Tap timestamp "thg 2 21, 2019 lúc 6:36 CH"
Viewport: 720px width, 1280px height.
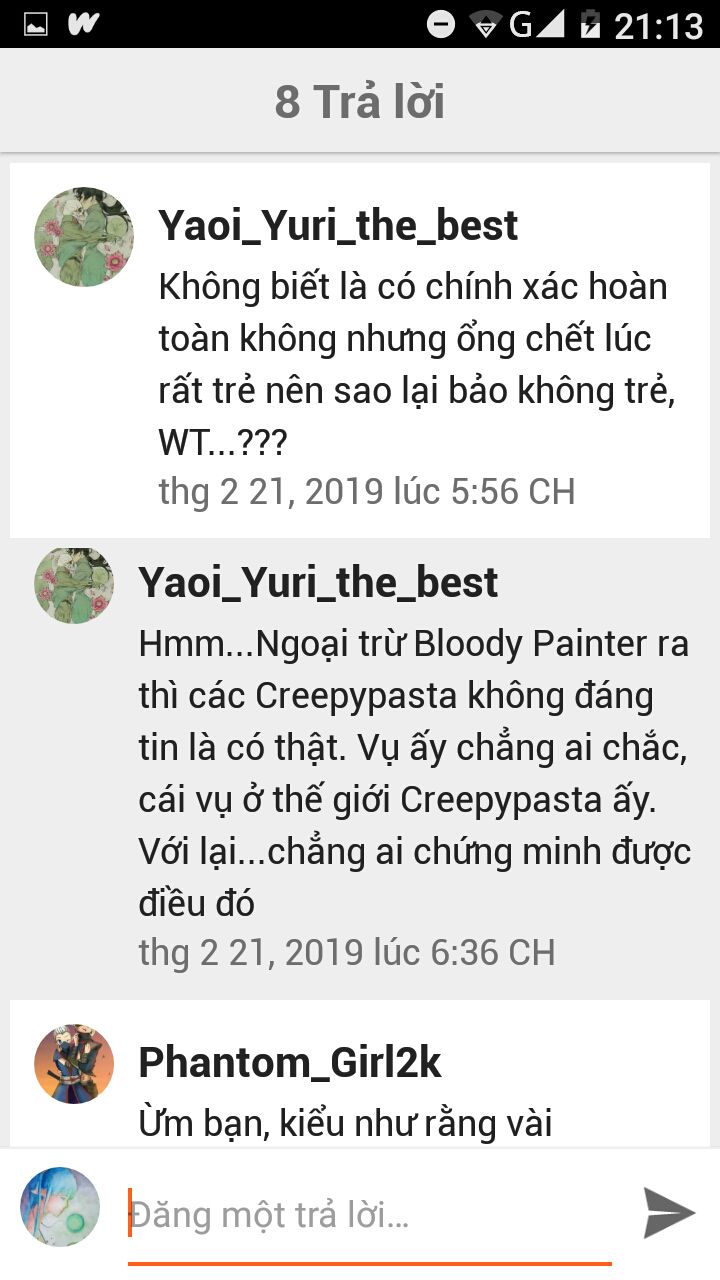(347, 952)
